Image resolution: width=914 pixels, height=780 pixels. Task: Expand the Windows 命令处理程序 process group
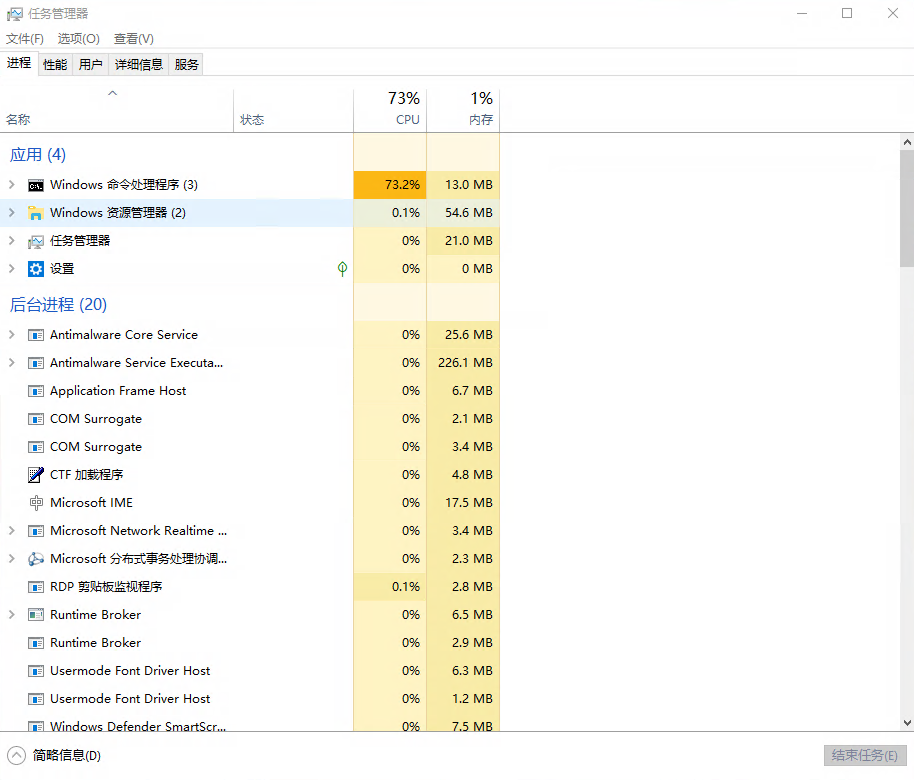click(x=12, y=185)
